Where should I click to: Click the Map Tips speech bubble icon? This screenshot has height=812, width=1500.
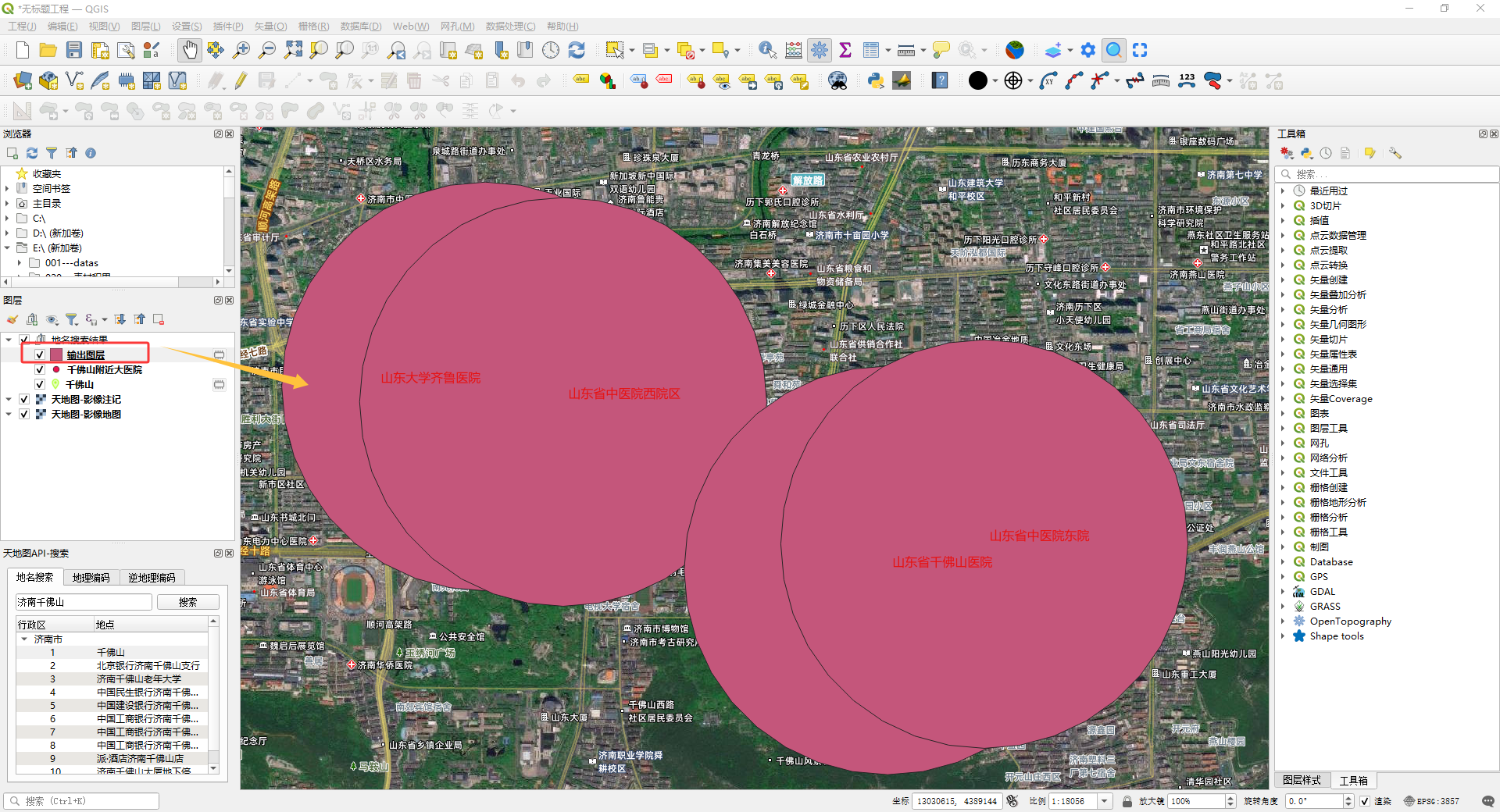click(941, 50)
